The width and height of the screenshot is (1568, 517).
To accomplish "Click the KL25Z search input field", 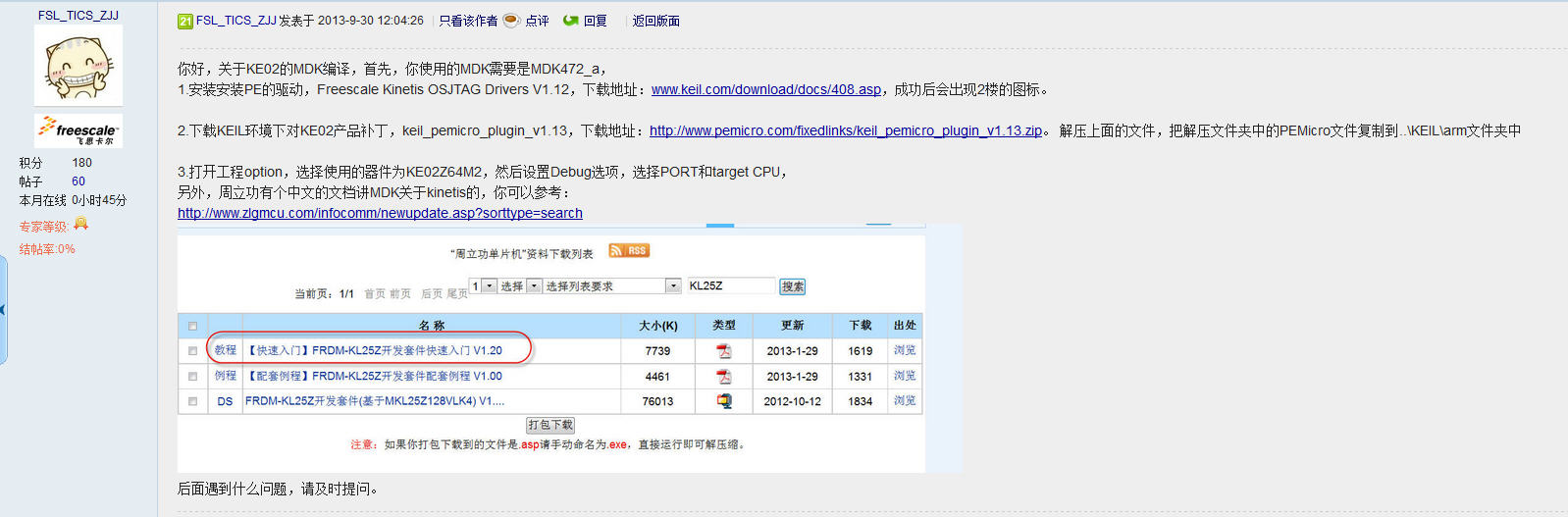I will coord(731,285).
